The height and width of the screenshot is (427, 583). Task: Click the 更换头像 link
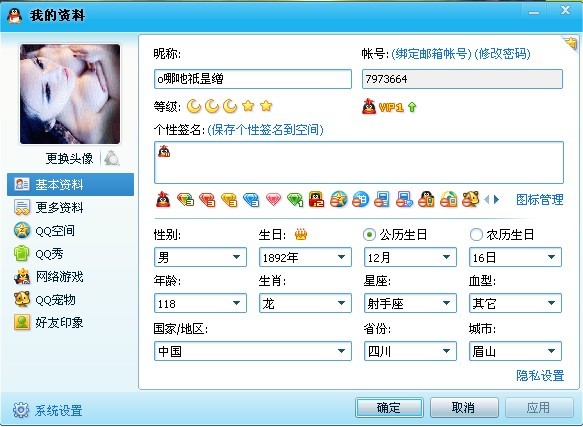[x=70, y=159]
